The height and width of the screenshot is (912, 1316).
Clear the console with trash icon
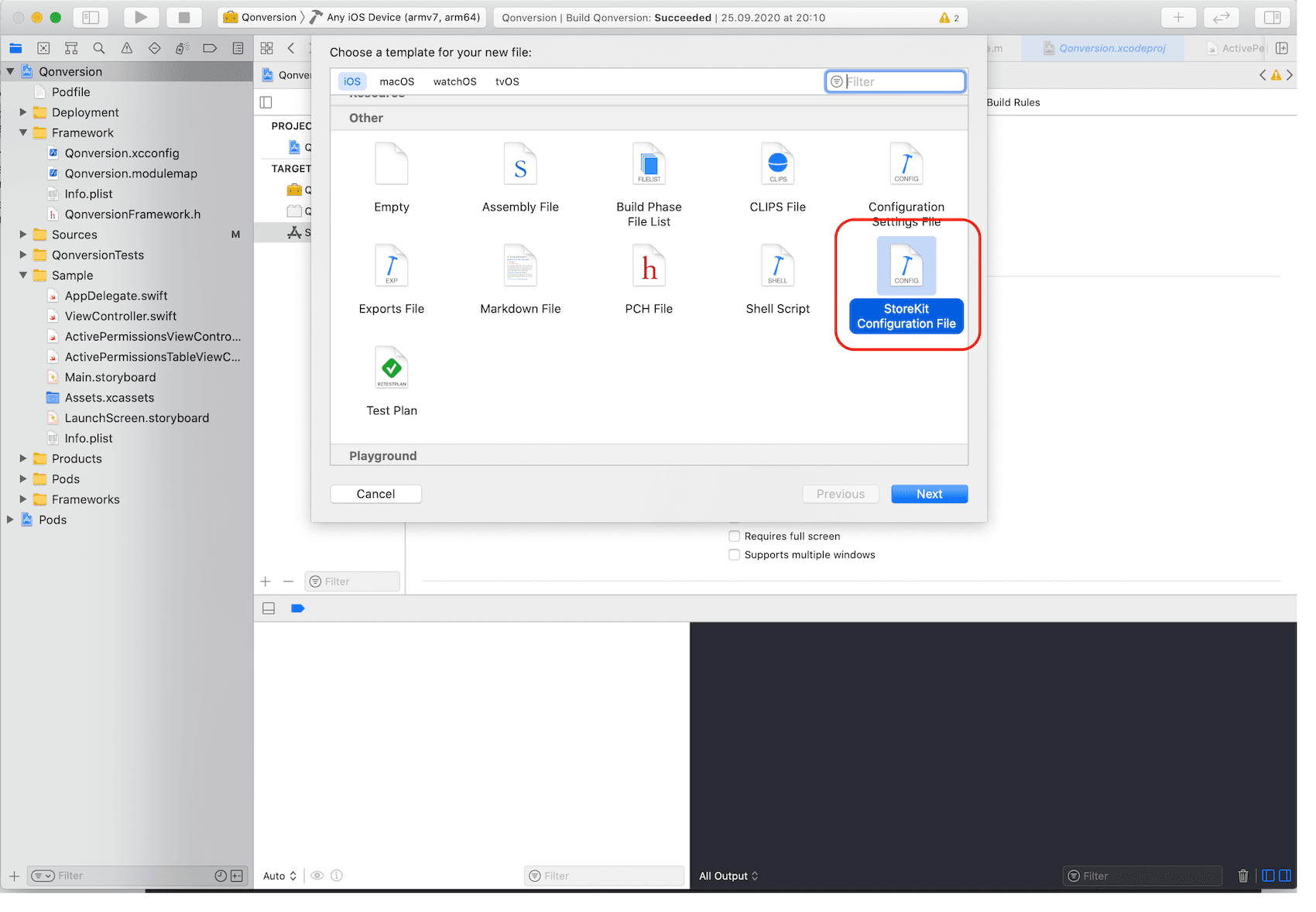1243,876
